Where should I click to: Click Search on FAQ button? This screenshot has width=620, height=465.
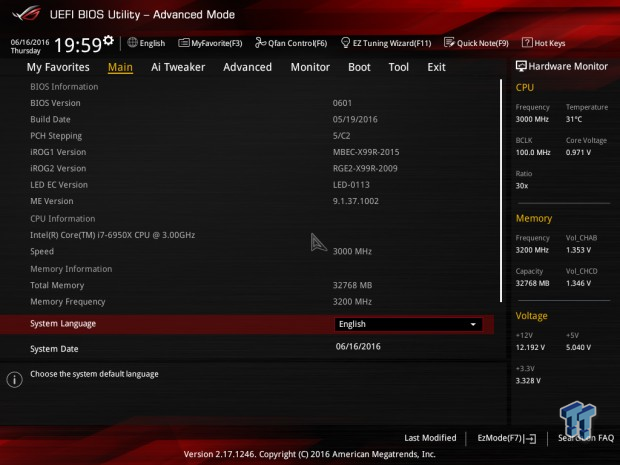(x=586, y=438)
